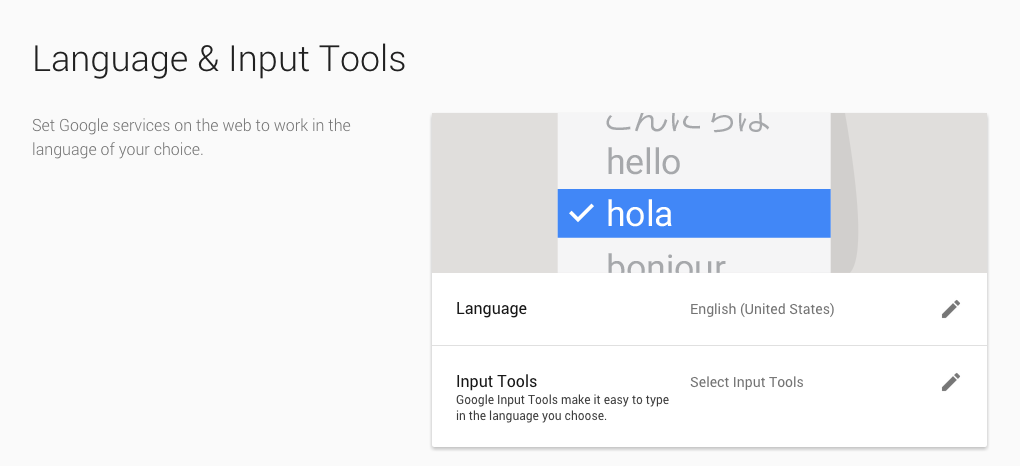The height and width of the screenshot is (466, 1020).
Task: Click the Language row label
Action: pyautogui.click(x=491, y=308)
